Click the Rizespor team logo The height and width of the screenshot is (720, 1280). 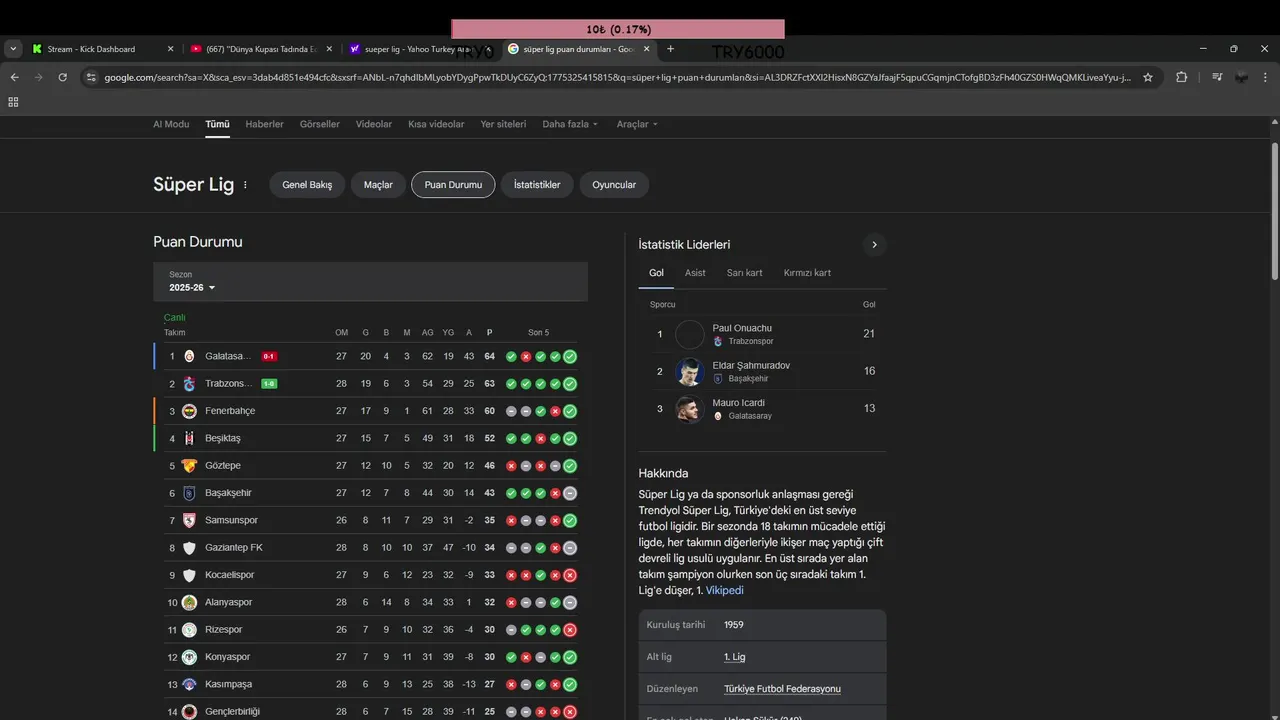pos(189,630)
